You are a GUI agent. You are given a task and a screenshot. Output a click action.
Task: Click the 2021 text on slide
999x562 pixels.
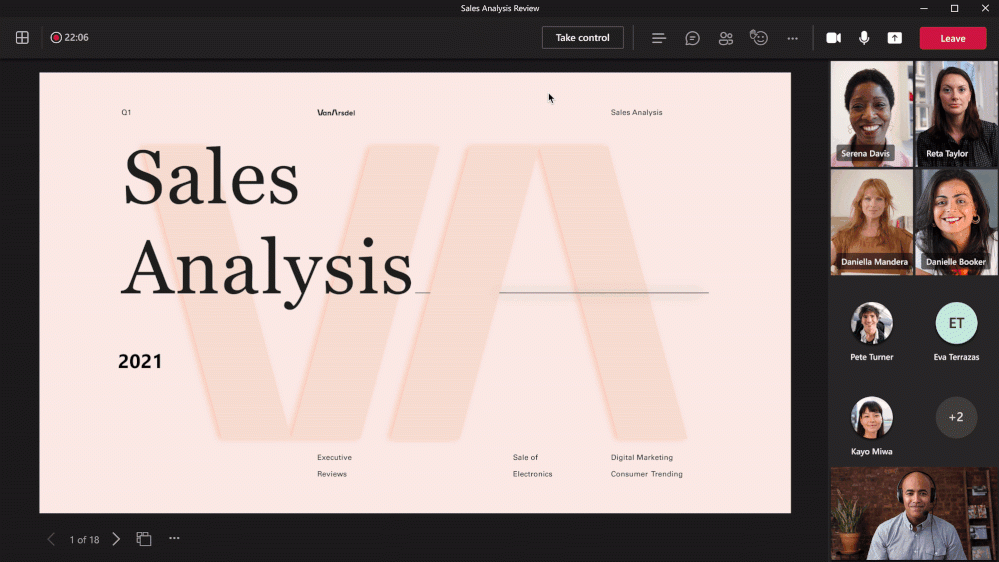pos(140,361)
